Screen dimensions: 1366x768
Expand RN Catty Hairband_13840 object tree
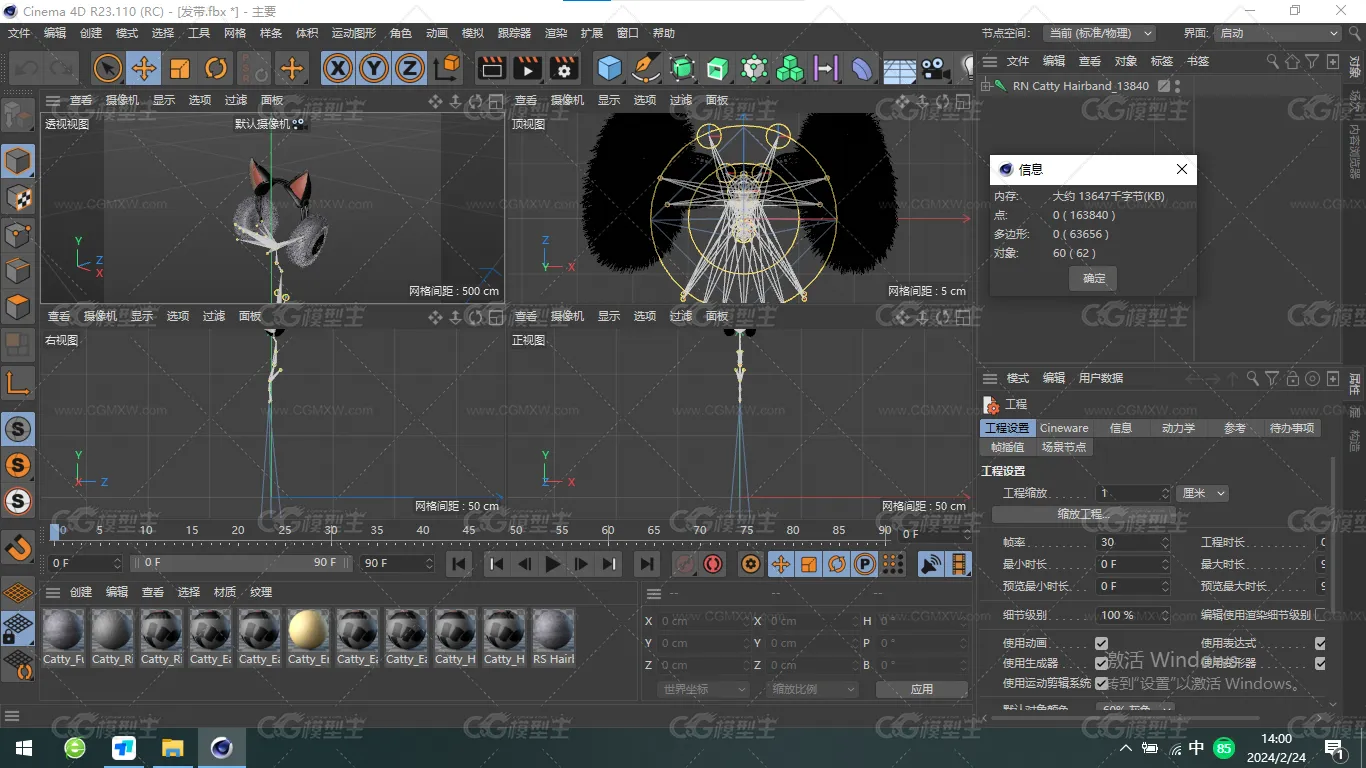coord(985,86)
